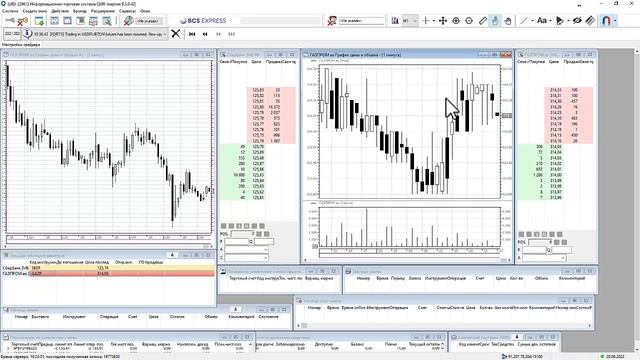Select the shapes drawing tool
640x360 pixels.
tap(560, 20)
